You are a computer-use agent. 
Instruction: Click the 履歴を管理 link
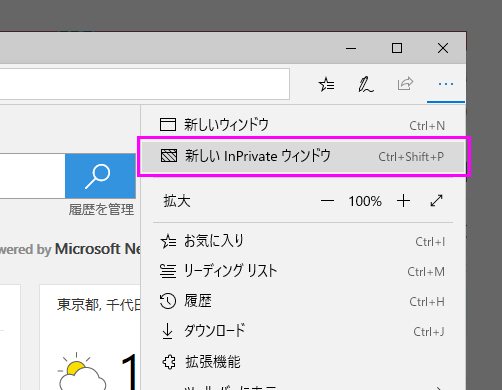click(101, 210)
